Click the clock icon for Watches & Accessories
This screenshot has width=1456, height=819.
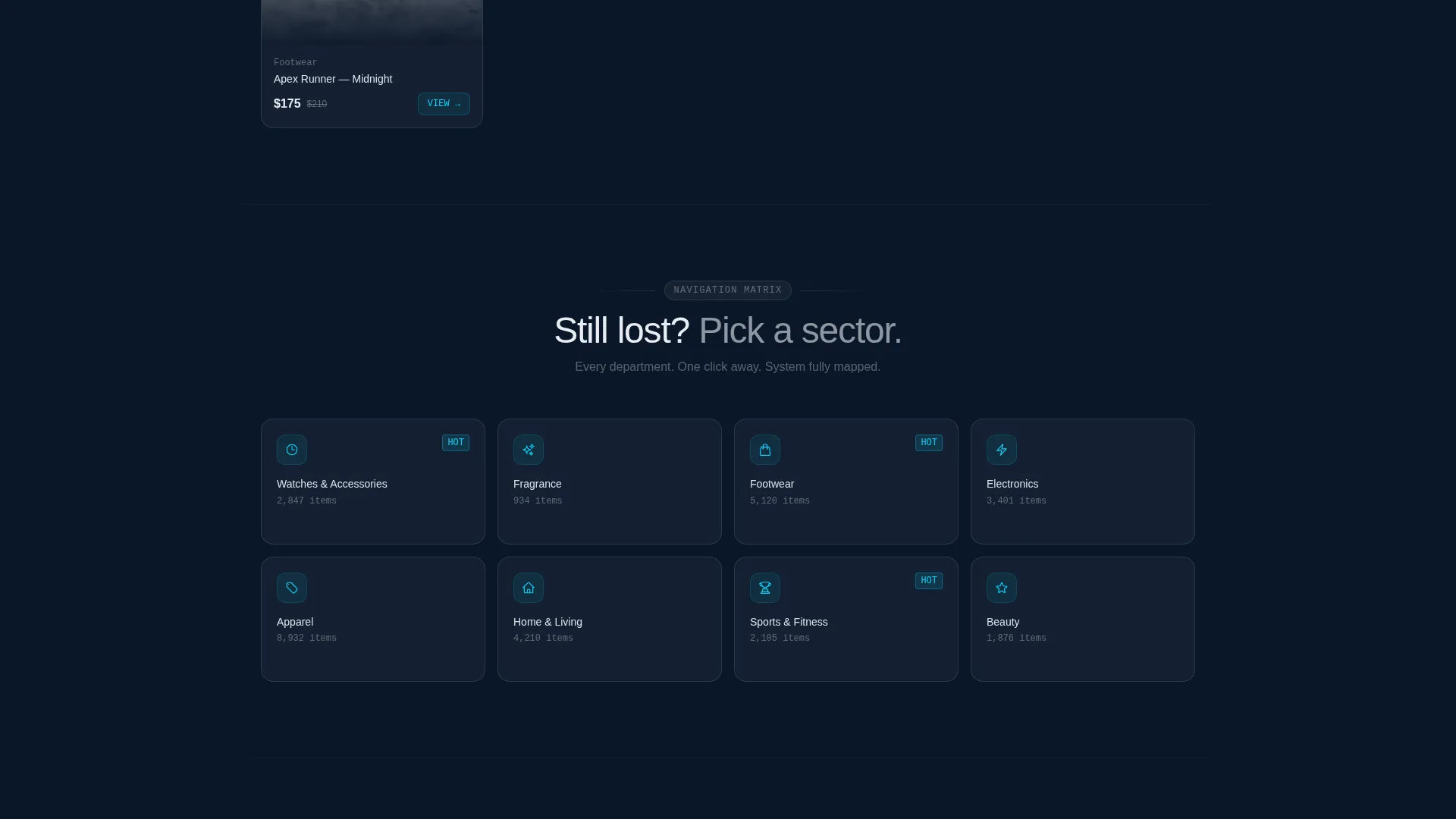point(292,450)
